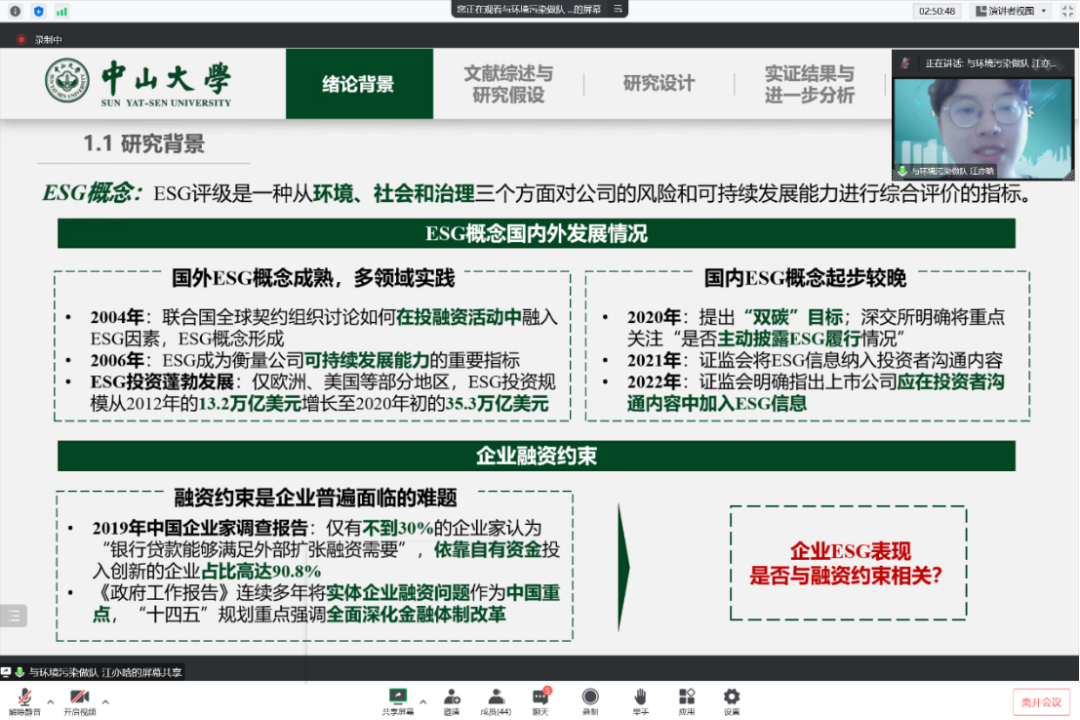
Task: Click the speaker name label on video thumbnail
Action: pyautogui.click(x=946, y=171)
